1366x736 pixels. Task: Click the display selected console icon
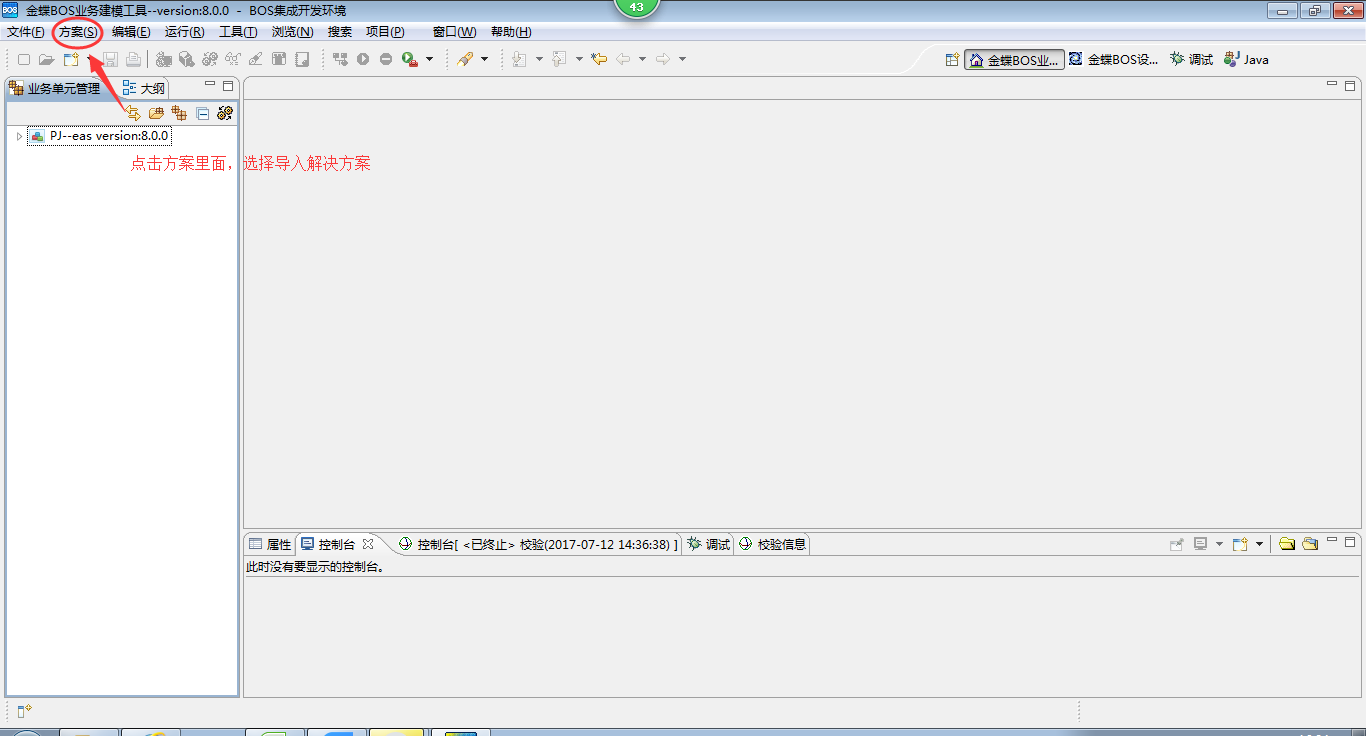click(x=1200, y=544)
